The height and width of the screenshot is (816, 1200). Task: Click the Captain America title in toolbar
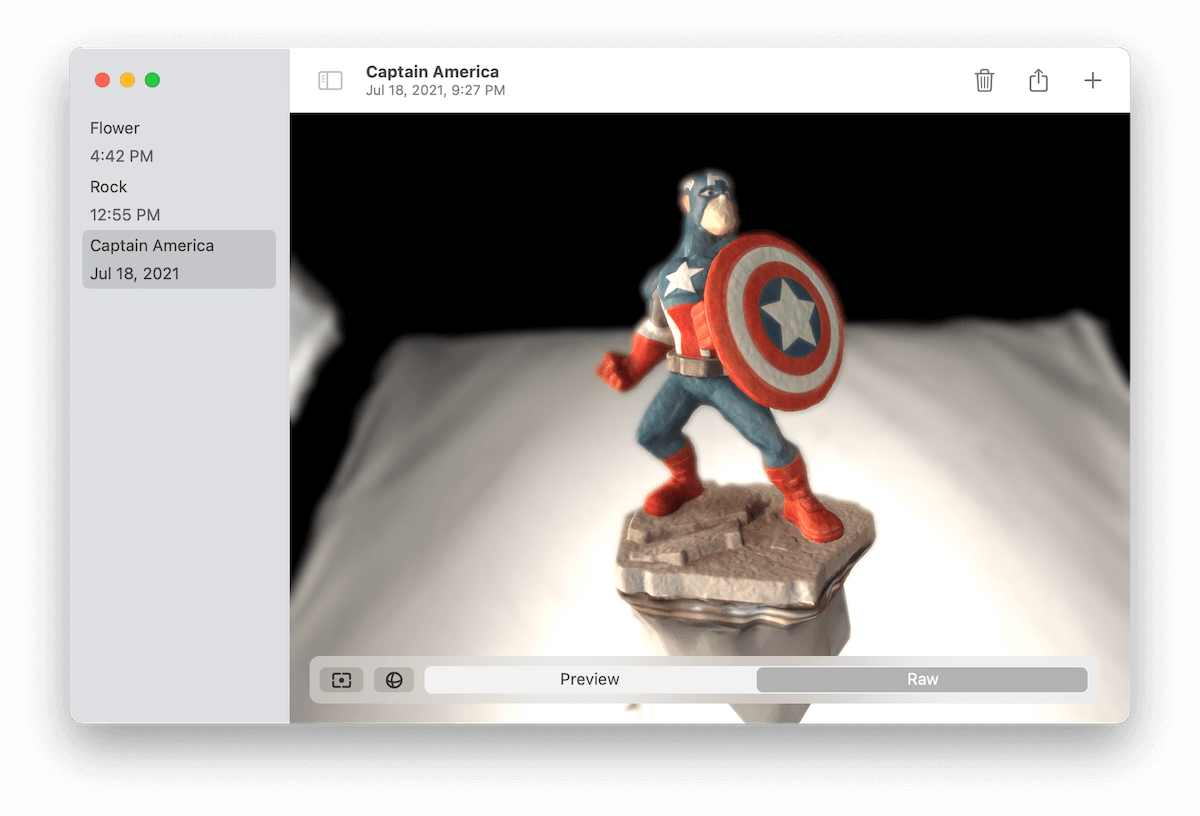[432, 72]
